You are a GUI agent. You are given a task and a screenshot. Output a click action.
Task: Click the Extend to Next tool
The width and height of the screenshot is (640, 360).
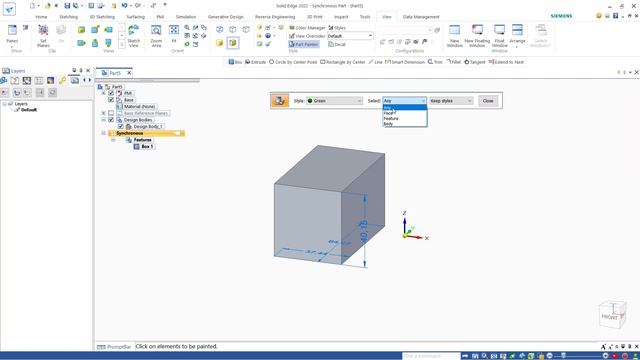pos(506,62)
